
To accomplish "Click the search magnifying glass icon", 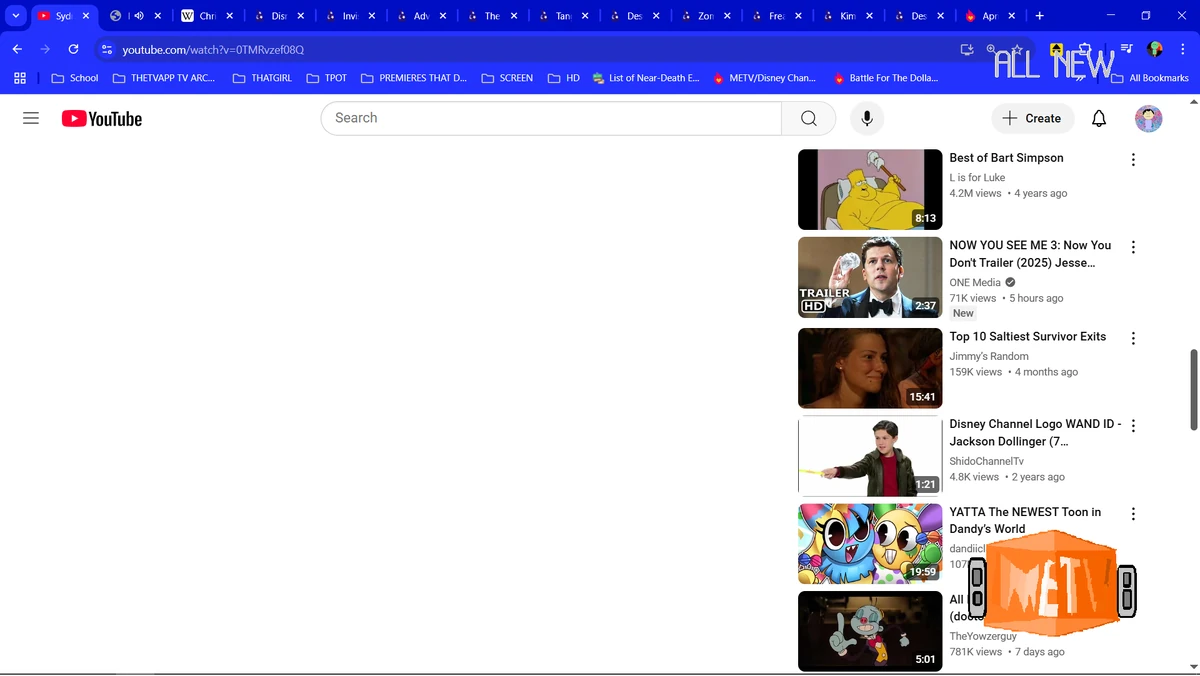I will coord(808,118).
